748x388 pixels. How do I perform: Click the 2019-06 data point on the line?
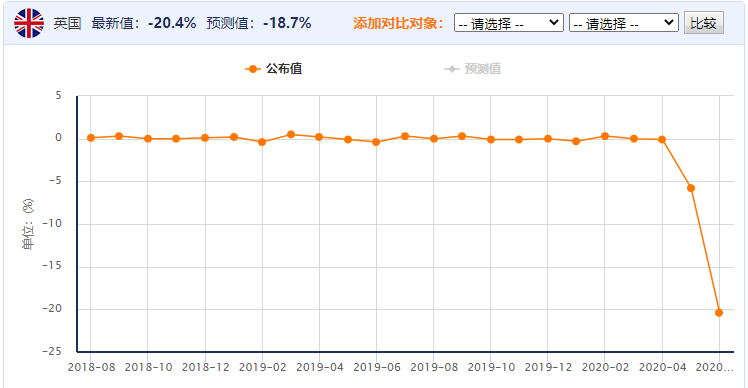tap(376, 142)
